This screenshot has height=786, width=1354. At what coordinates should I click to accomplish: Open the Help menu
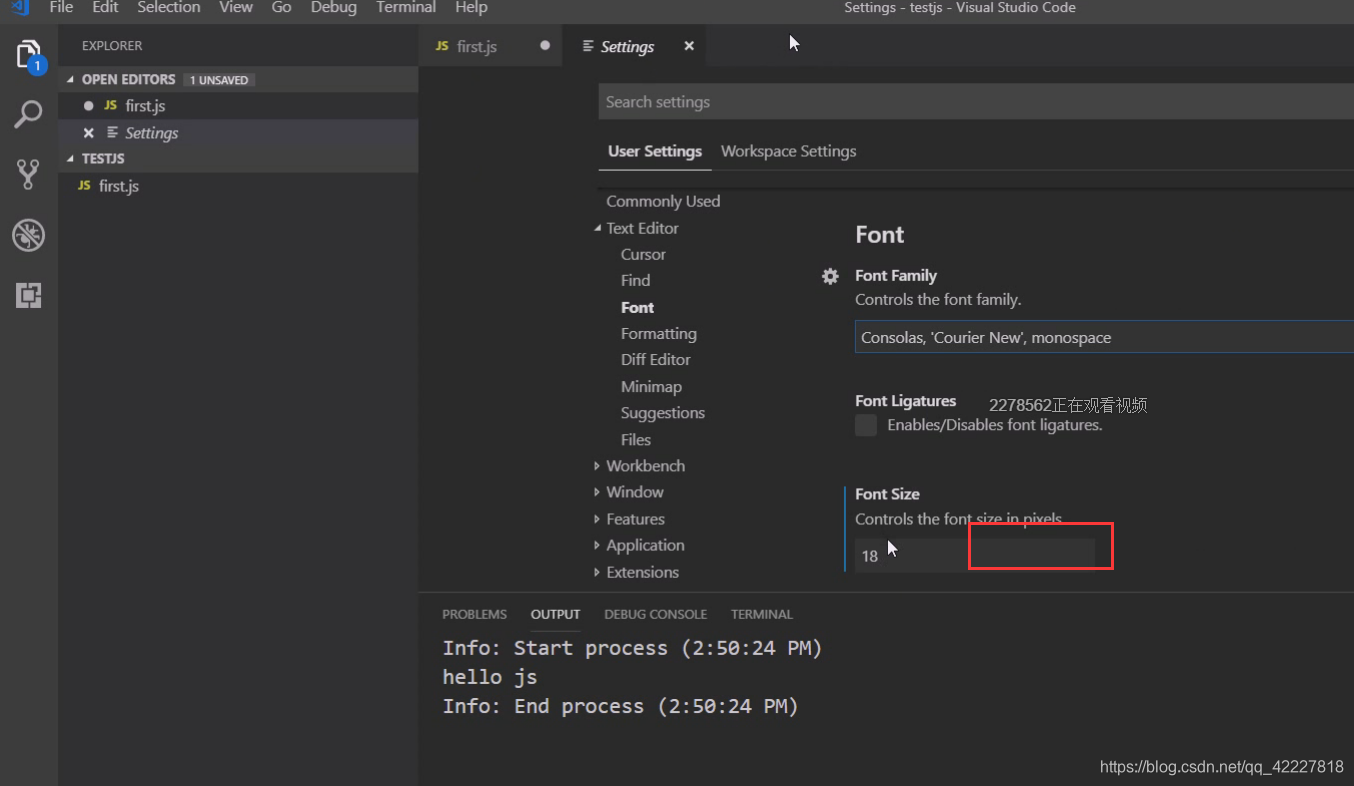pyautogui.click(x=471, y=7)
